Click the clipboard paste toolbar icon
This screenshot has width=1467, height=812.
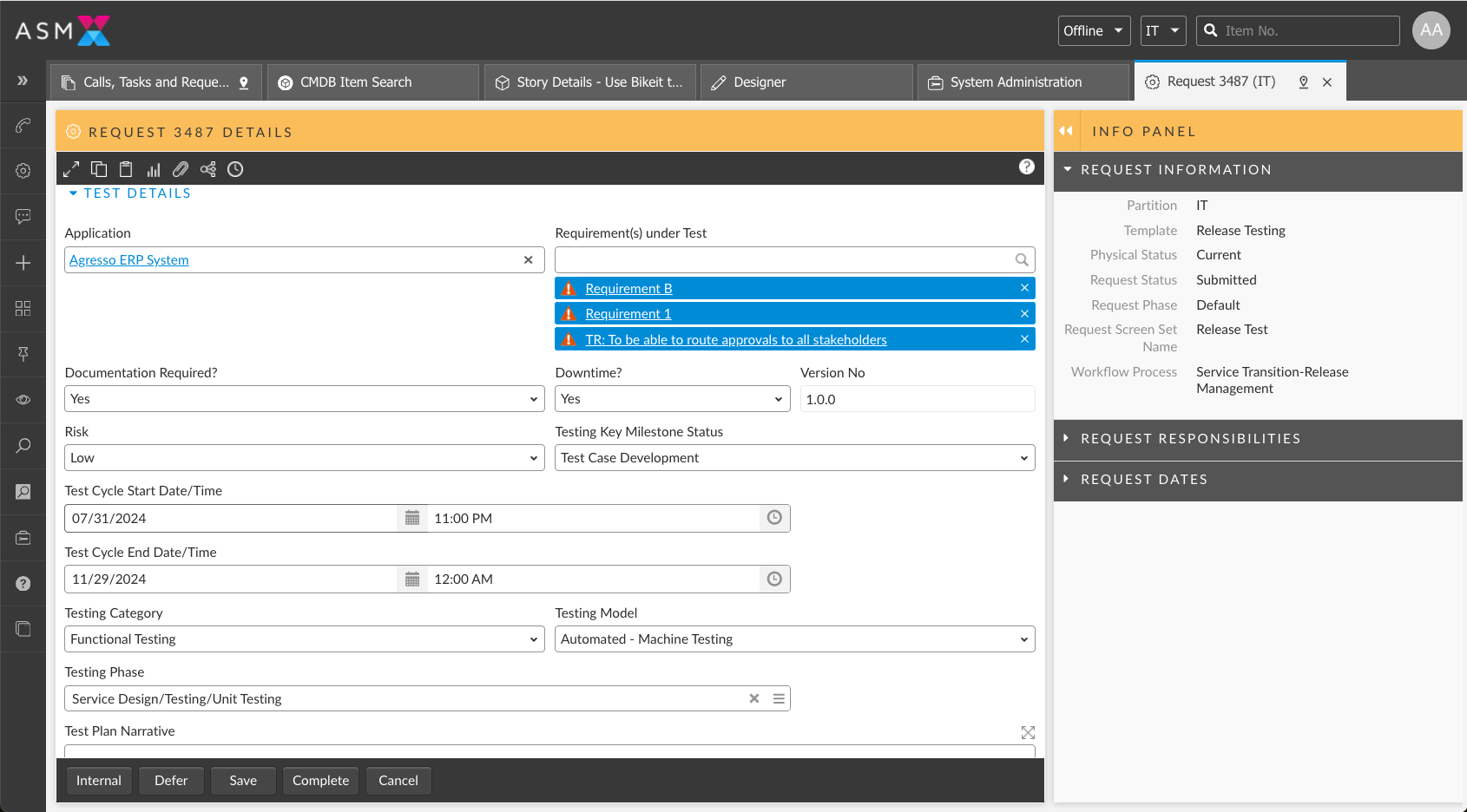126,169
